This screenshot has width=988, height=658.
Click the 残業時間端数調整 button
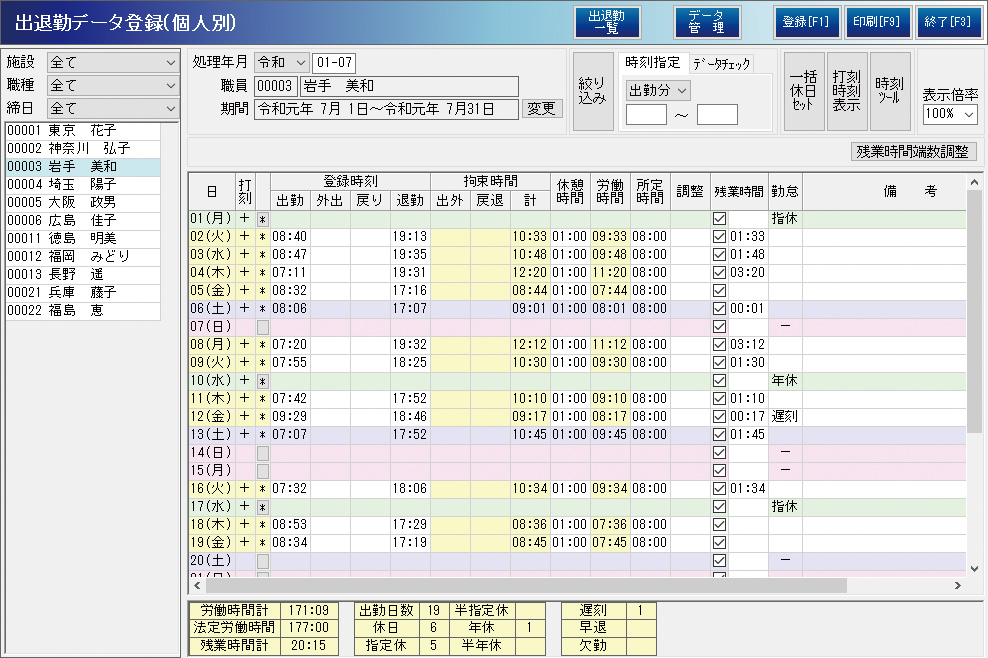tap(913, 152)
